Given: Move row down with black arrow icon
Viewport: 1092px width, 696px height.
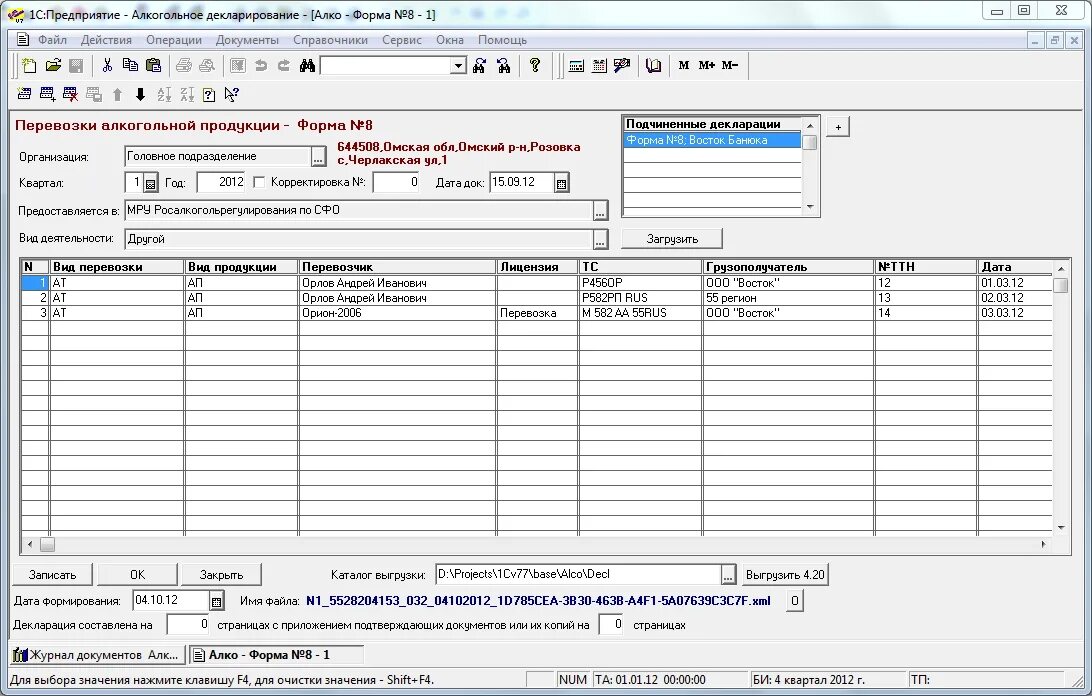Looking at the screenshot, I should (x=140, y=94).
